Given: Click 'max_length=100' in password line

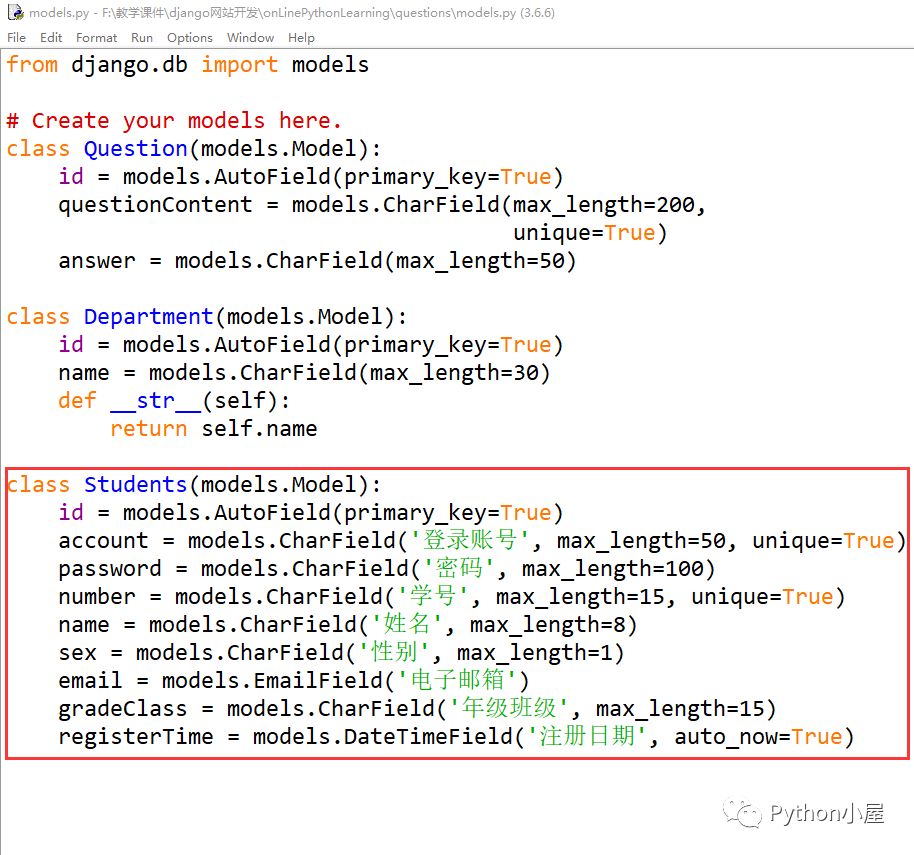Looking at the screenshot, I should tap(613, 568).
